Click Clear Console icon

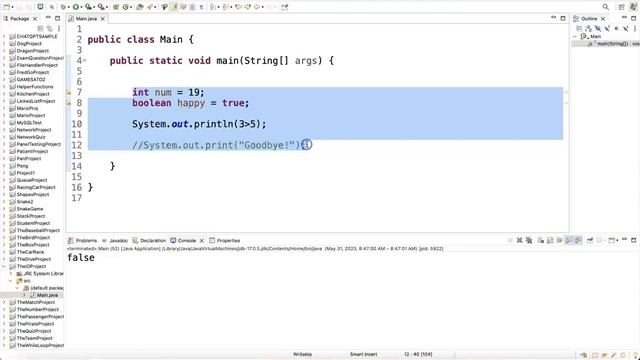(x=541, y=240)
